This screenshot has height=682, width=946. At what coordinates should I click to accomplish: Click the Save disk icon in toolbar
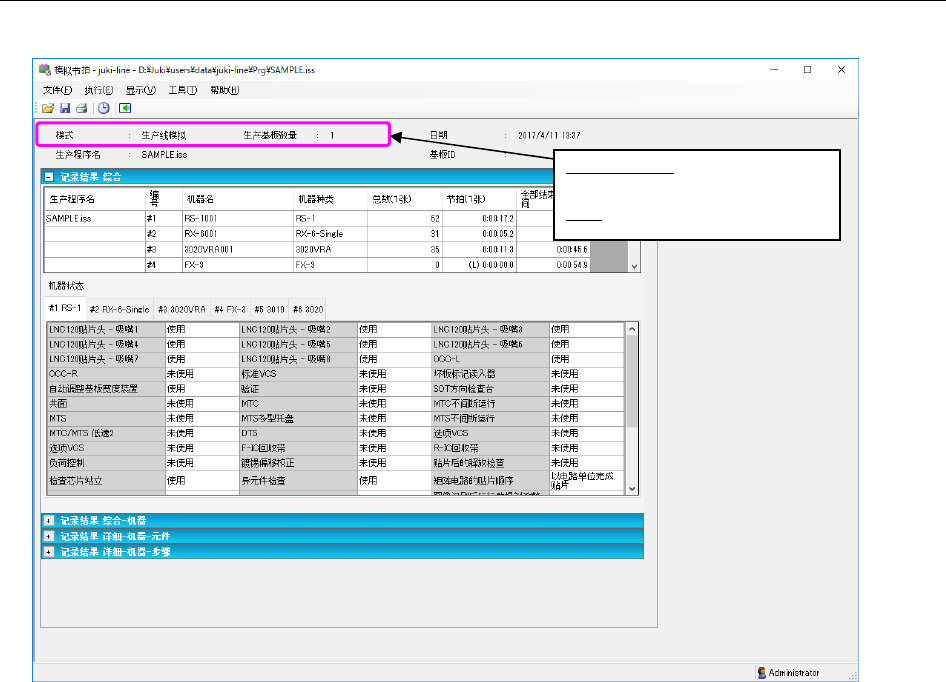click(x=64, y=108)
